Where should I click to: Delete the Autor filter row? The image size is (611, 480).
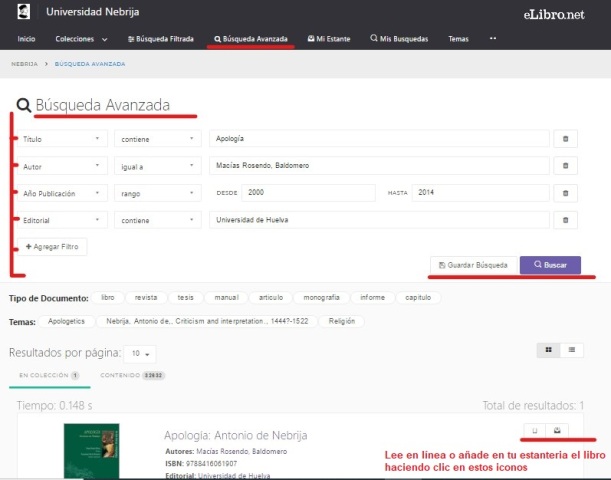coord(565,166)
